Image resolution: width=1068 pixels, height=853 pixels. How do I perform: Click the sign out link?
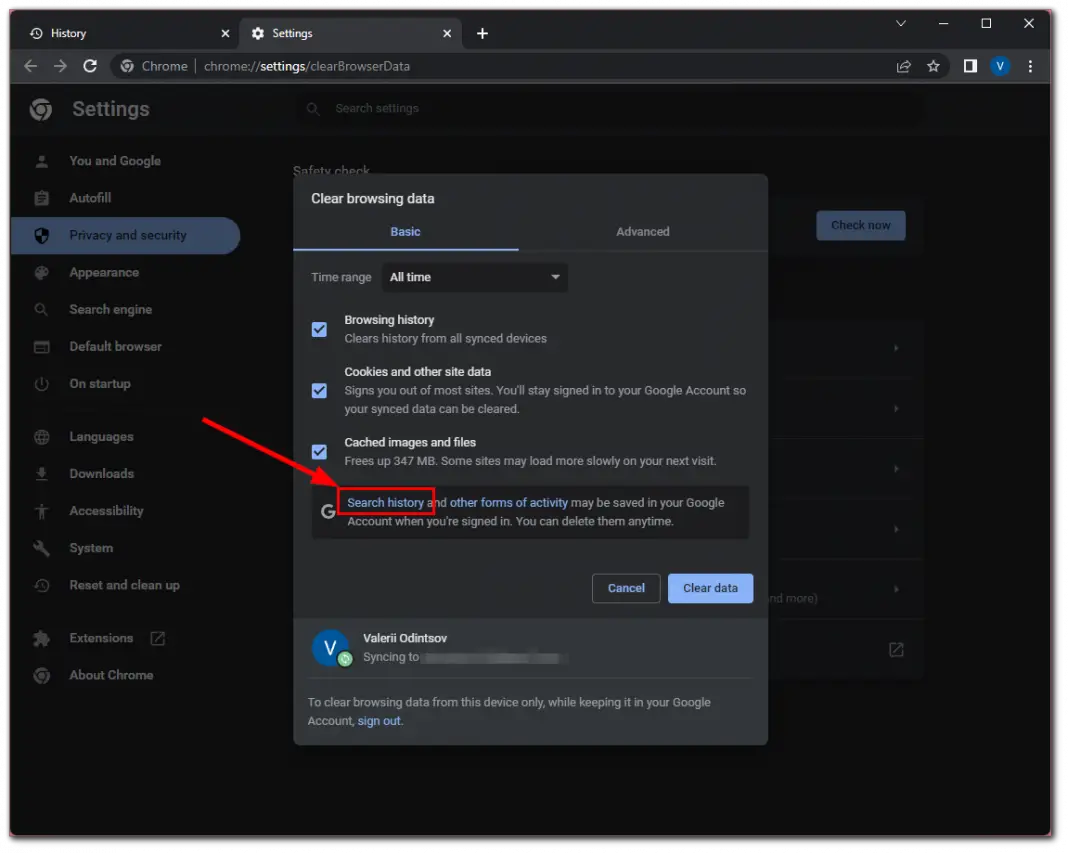coord(379,720)
